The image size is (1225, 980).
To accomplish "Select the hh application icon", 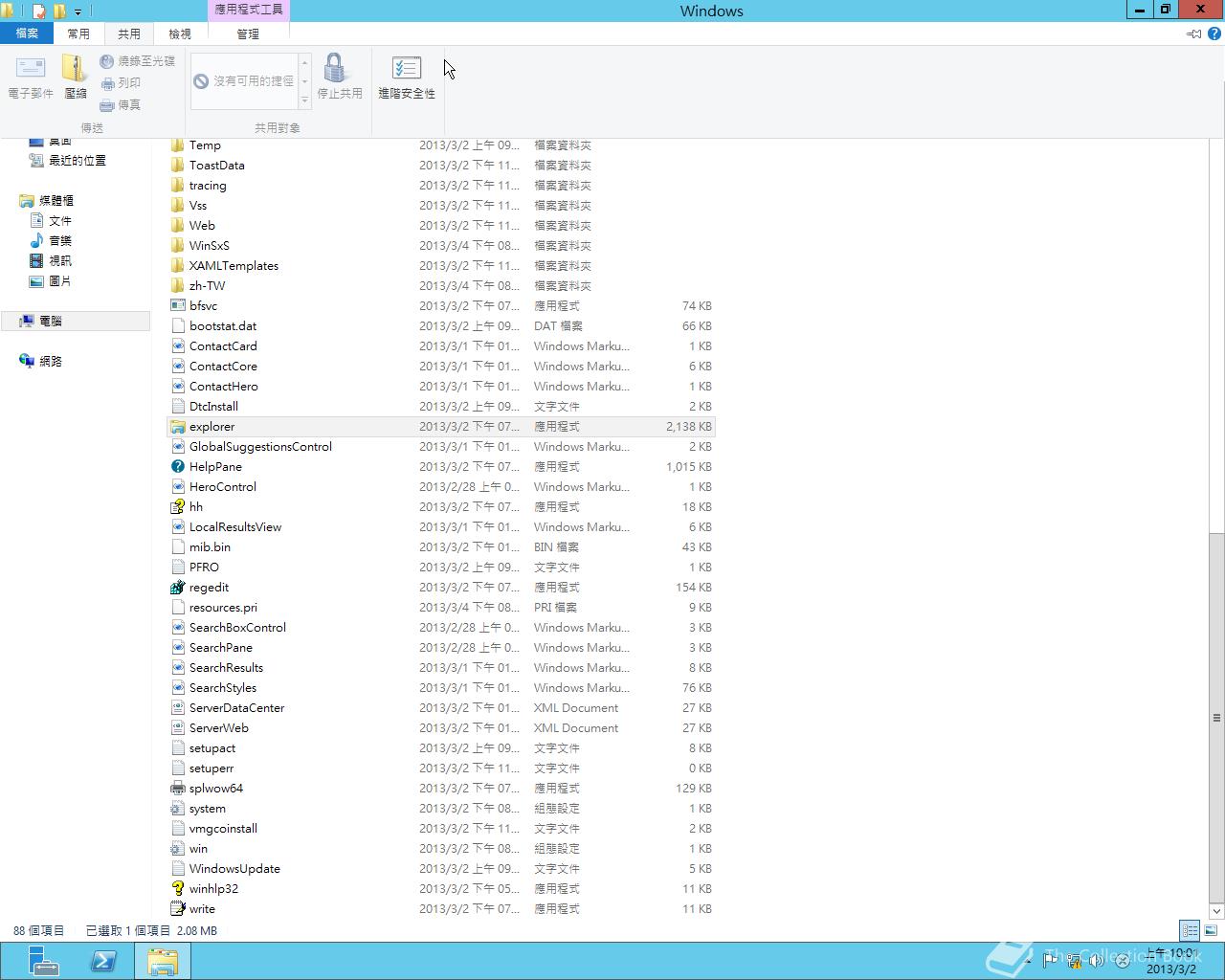I will click(x=177, y=507).
